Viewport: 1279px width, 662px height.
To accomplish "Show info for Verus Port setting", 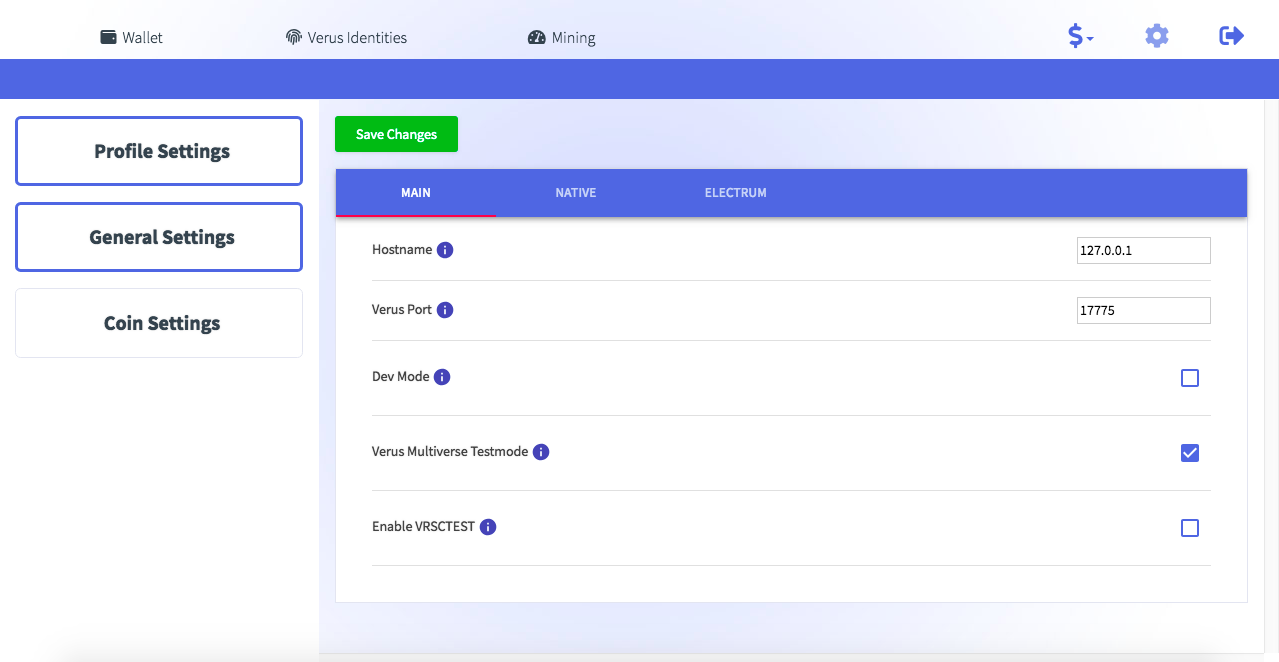I will tap(445, 310).
